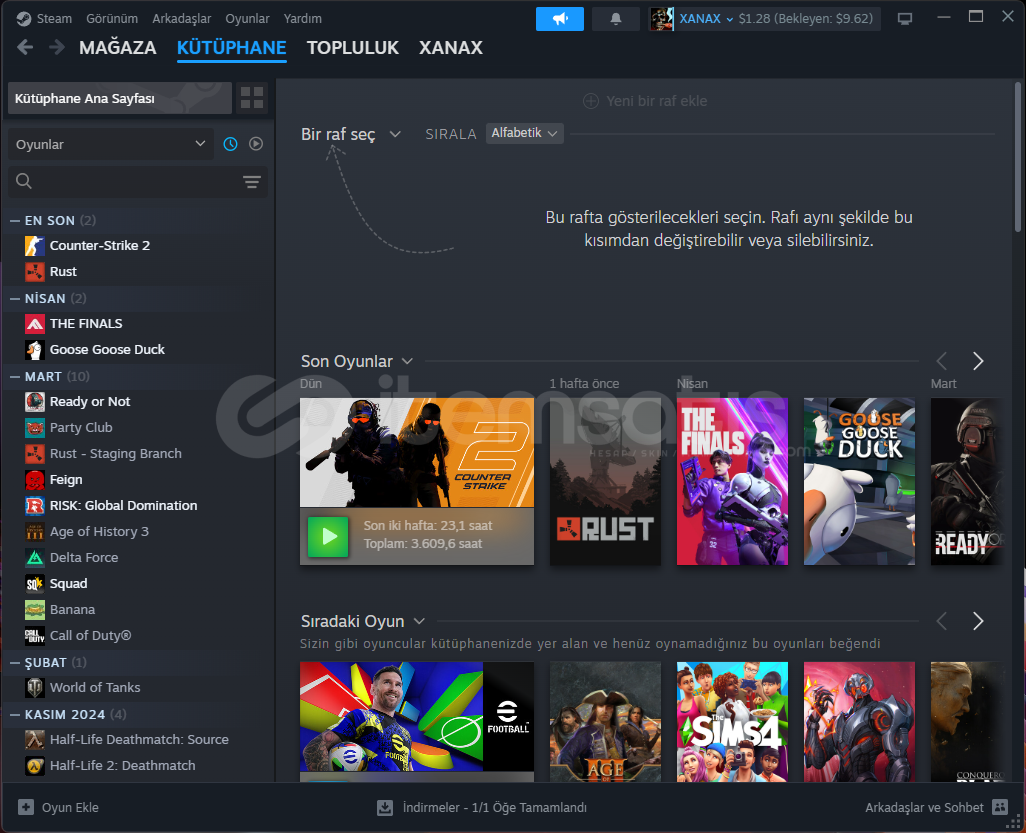
Task: Open the notifications bell
Action: click(x=616, y=19)
